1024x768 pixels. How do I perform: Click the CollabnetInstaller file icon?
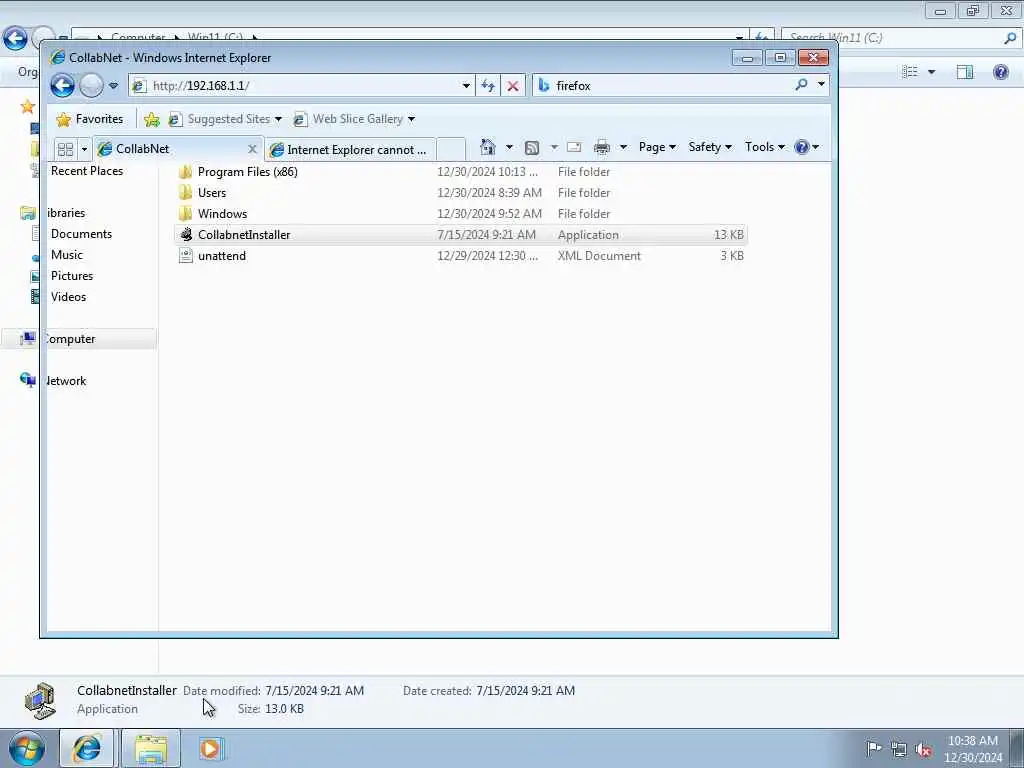(x=186, y=234)
